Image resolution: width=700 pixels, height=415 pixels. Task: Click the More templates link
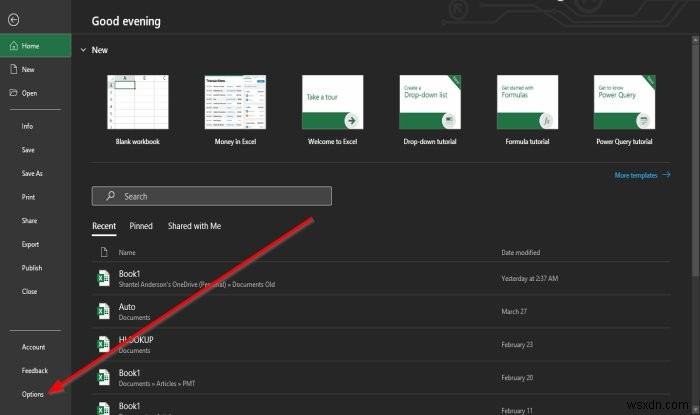pyautogui.click(x=636, y=175)
